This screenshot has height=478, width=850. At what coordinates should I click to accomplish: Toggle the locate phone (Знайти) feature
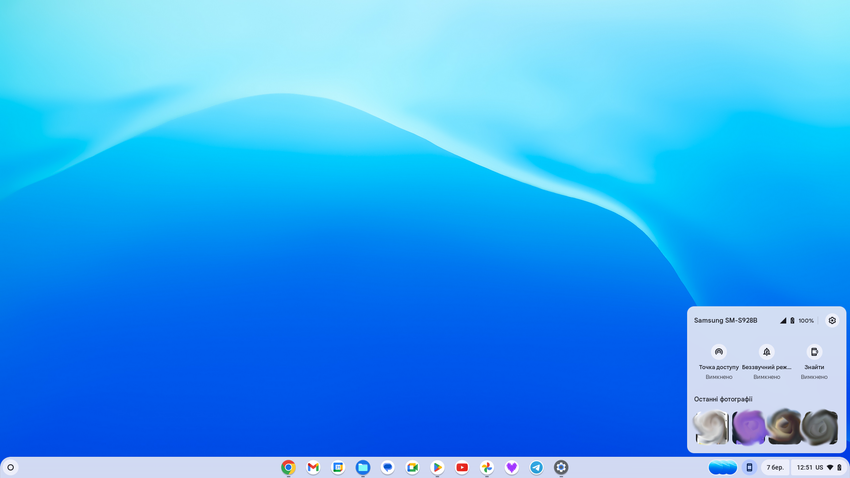click(814, 352)
